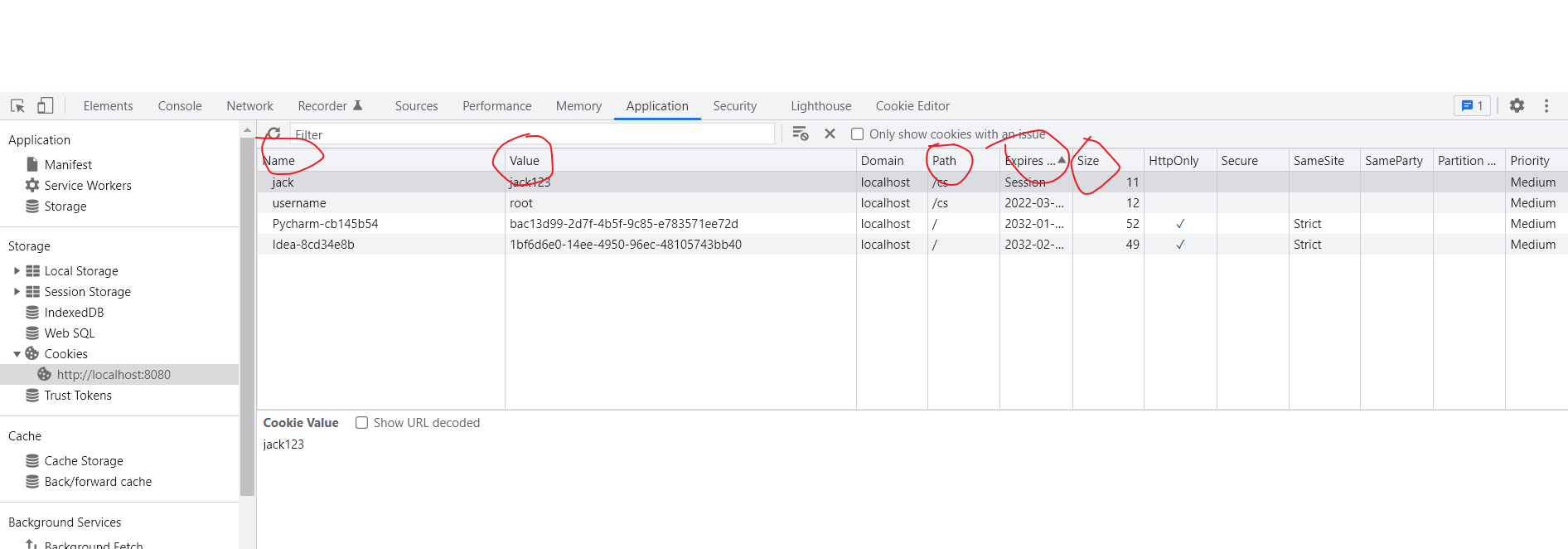
Task: Expand the Local Storage tree node
Action: pyautogui.click(x=17, y=270)
